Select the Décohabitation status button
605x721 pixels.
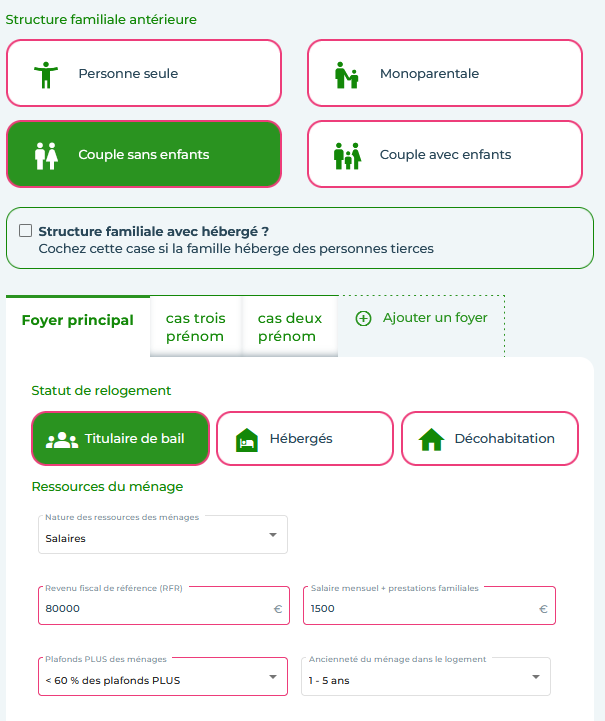tap(490, 438)
